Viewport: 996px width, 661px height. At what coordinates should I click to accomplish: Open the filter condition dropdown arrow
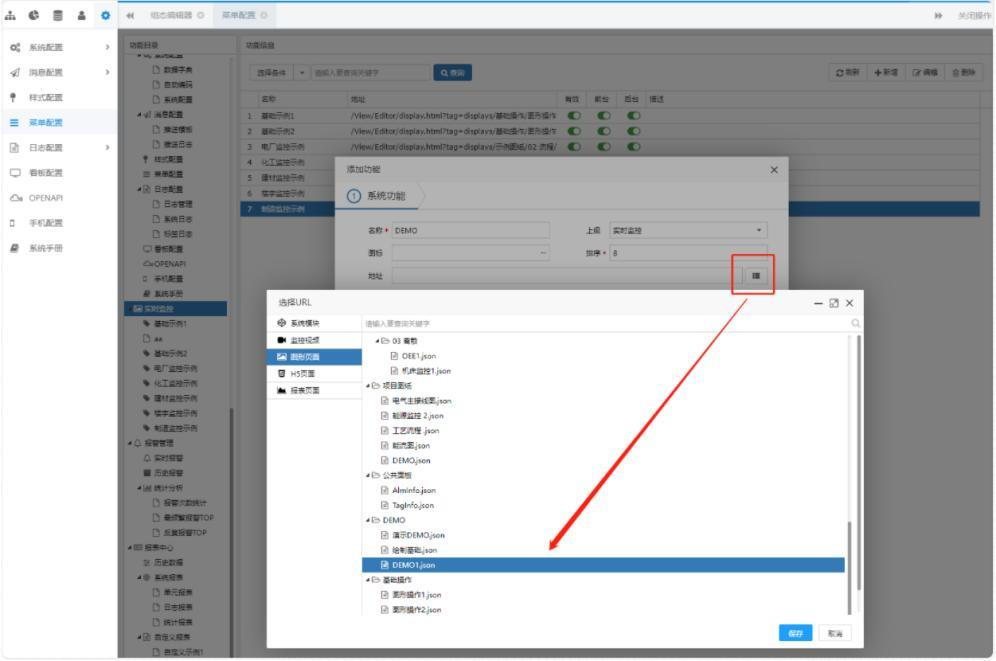[x=302, y=72]
